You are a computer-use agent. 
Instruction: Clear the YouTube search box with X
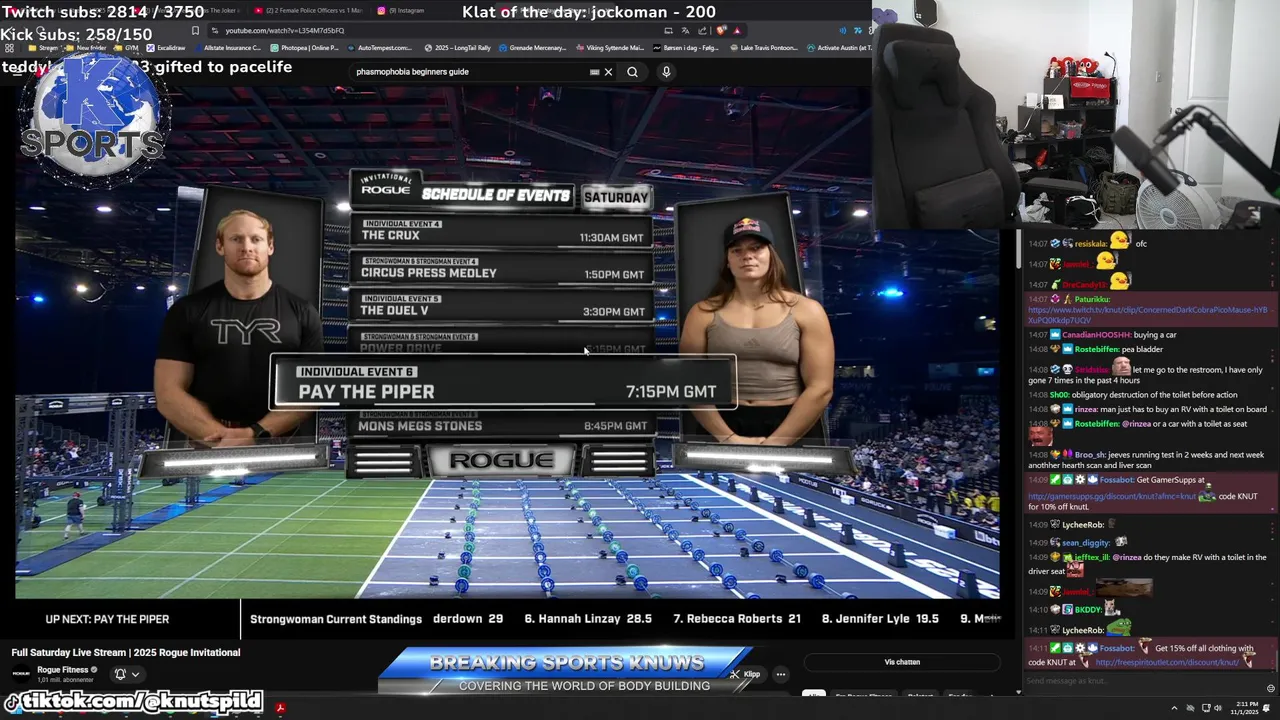(x=608, y=72)
